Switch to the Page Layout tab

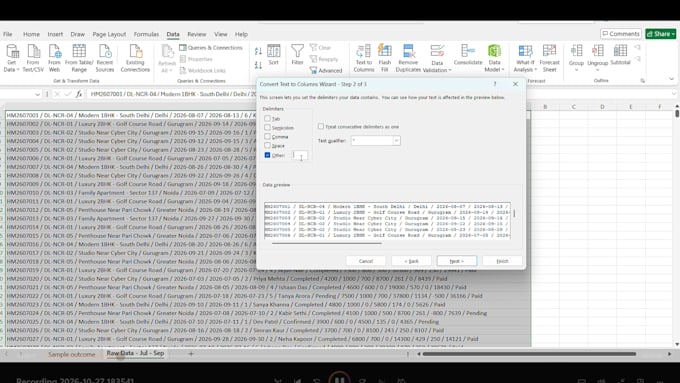tap(109, 34)
